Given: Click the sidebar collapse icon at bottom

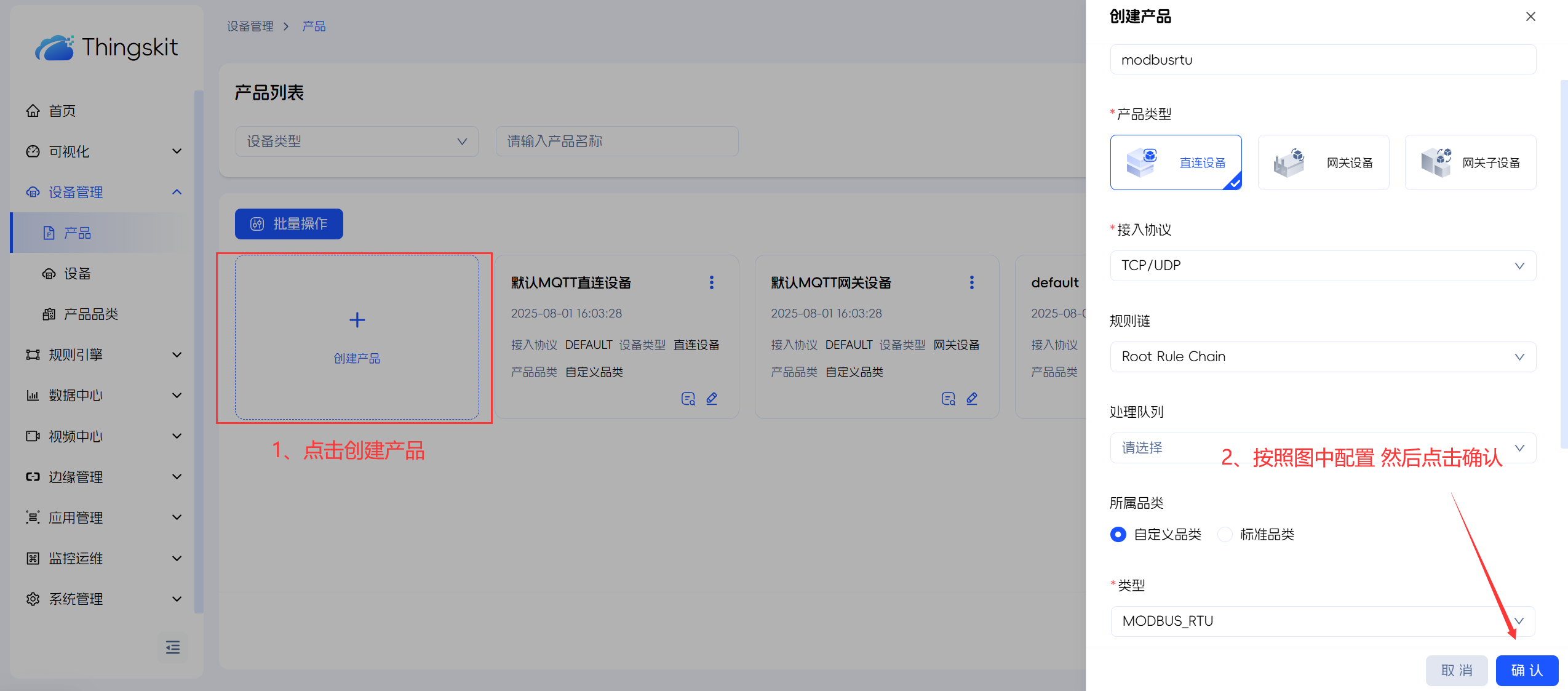Looking at the screenshot, I should [x=173, y=647].
